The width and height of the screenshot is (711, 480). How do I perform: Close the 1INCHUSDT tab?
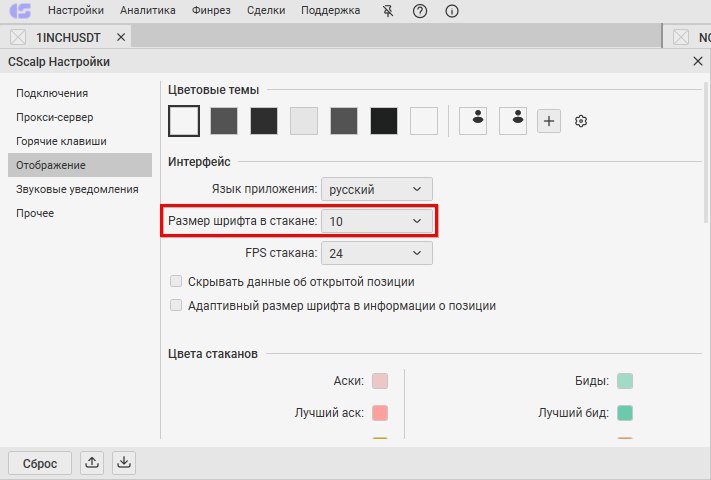(121, 37)
